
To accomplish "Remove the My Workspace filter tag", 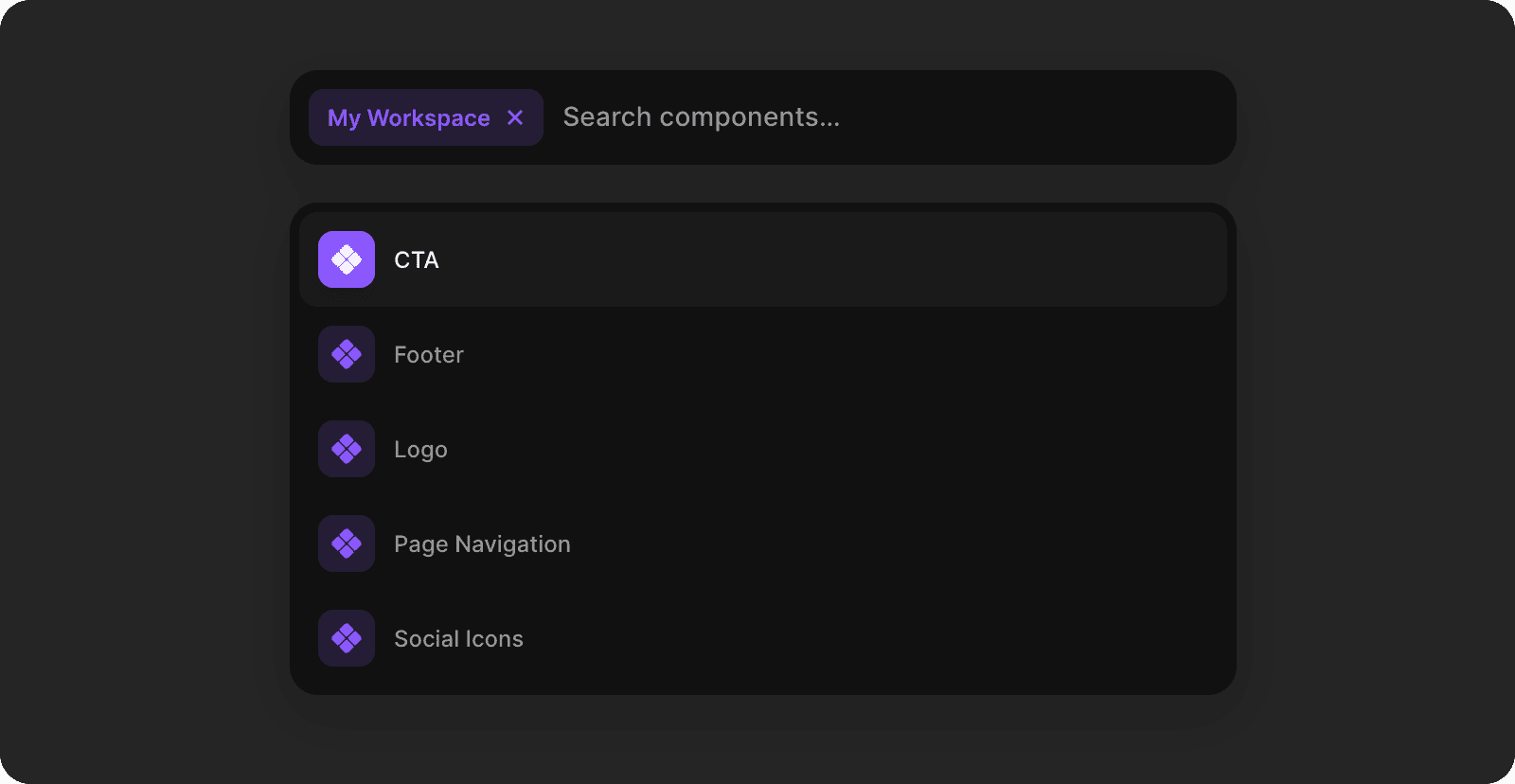I will click(x=515, y=117).
